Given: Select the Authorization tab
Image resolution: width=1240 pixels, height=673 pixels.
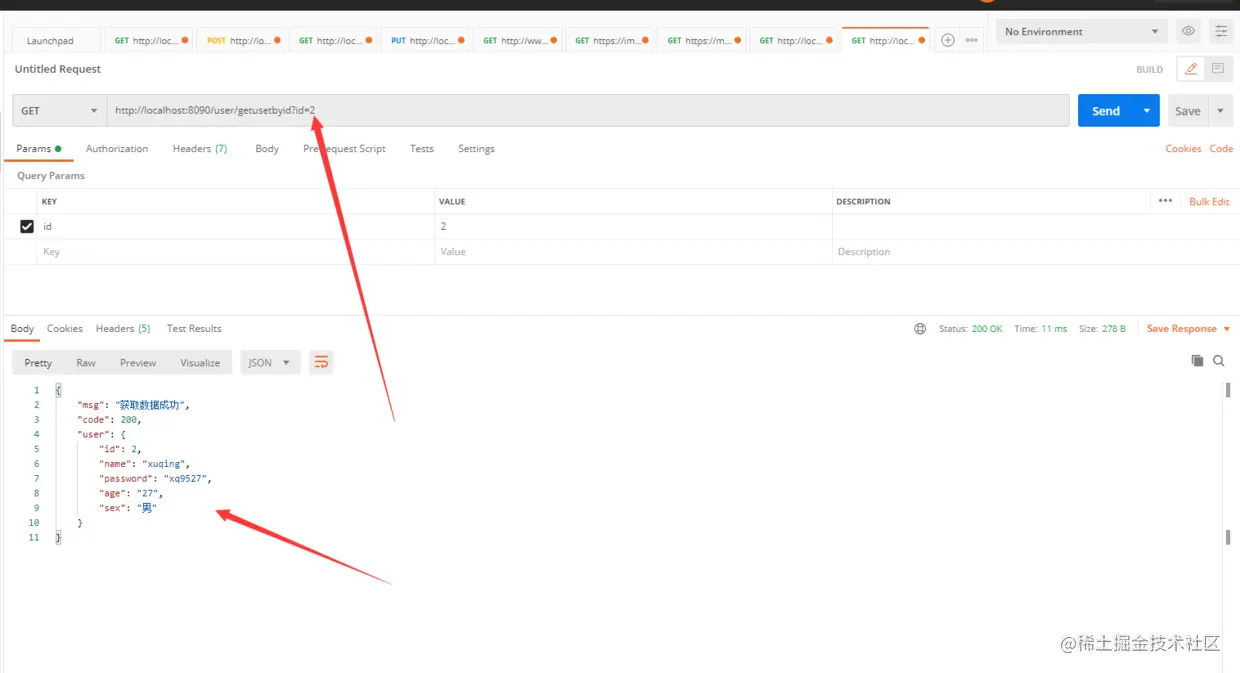Looking at the screenshot, I should coord(117,148).
